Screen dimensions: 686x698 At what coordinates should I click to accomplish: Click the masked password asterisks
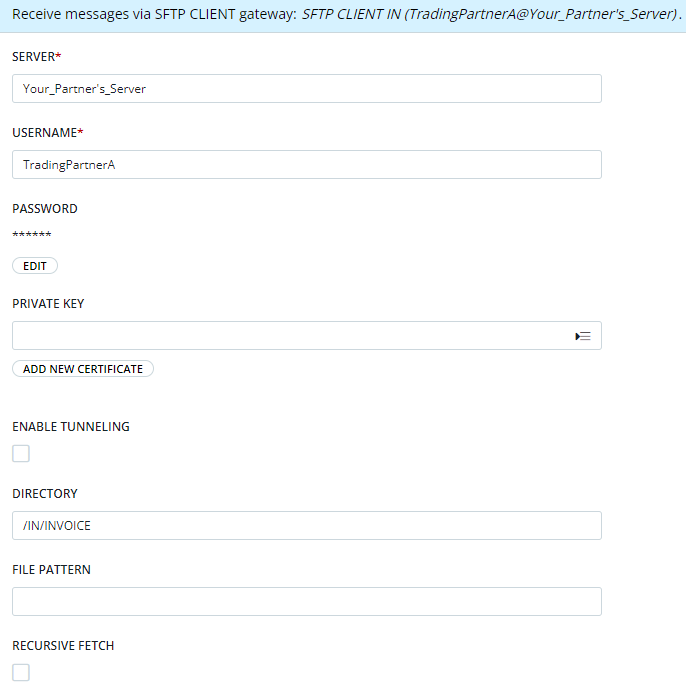pyautogui.click(x=32, y=235)
